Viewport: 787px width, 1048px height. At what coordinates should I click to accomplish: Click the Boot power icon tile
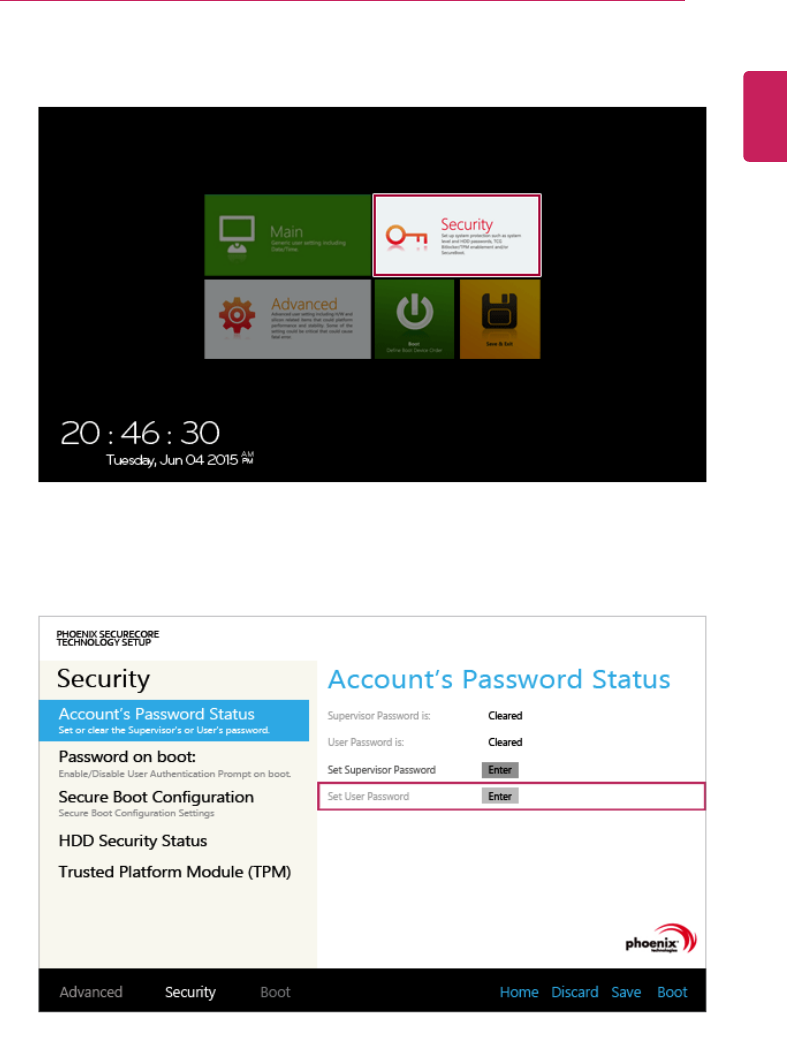tap(414, 319)
